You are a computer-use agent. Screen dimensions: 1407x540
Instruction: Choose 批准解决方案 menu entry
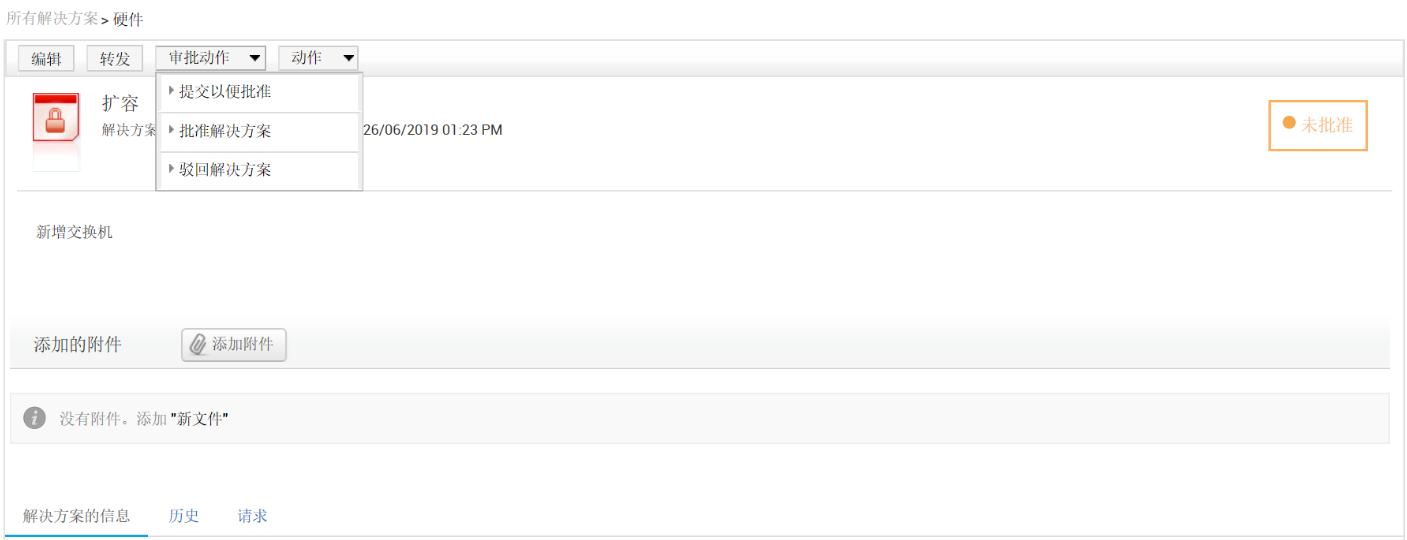pyautogui.click(x=225, y=131)
